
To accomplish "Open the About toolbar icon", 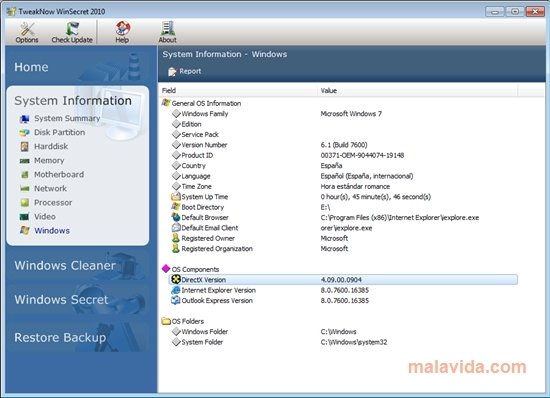I will (167, 28).
